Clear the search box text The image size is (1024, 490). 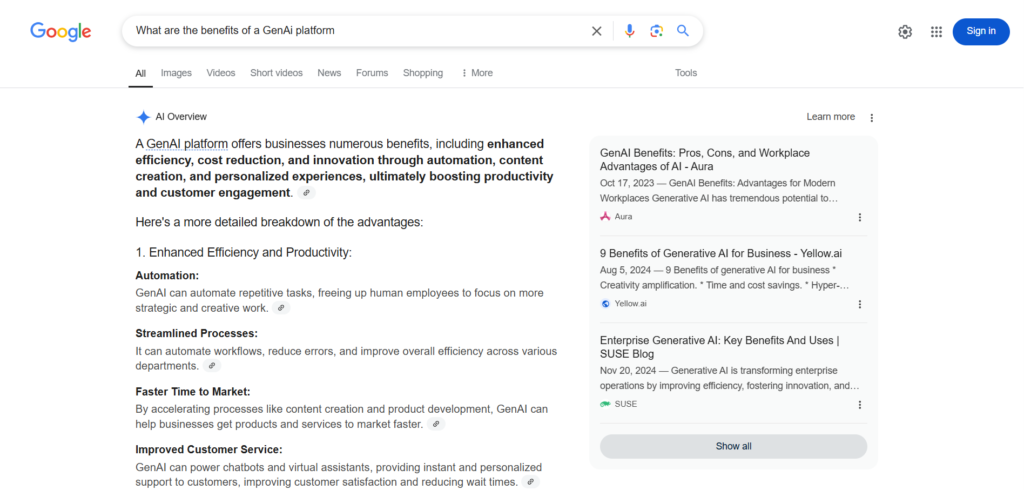597,31
